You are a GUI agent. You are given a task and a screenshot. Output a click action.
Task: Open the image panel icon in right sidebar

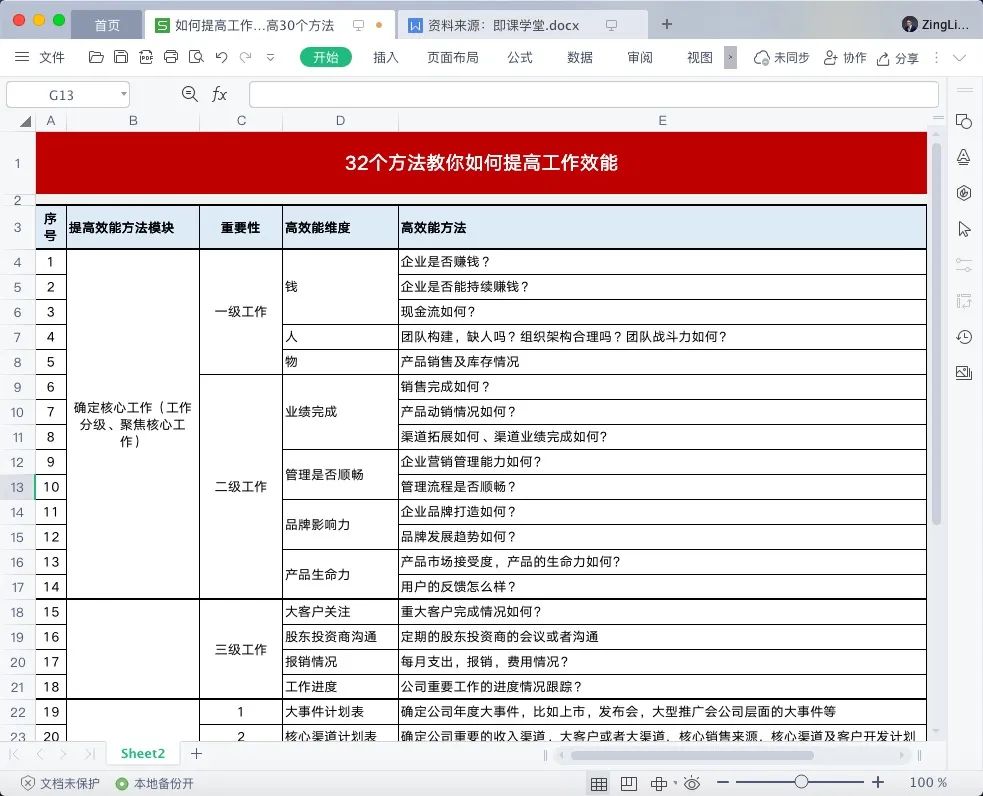pyautogui.click(x=962, y=372)
